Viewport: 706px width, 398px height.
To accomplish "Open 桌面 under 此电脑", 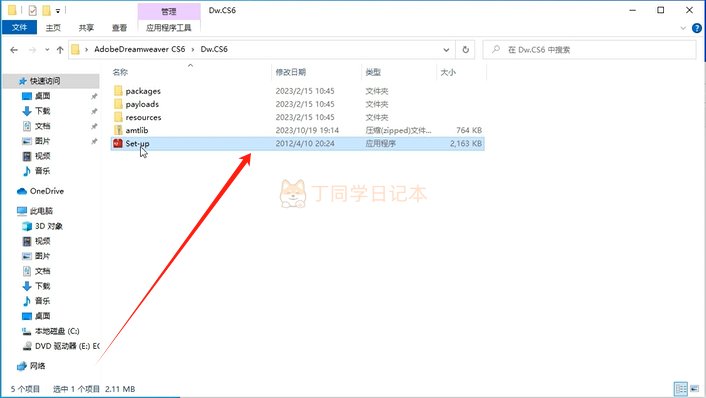I will (42, 316).
